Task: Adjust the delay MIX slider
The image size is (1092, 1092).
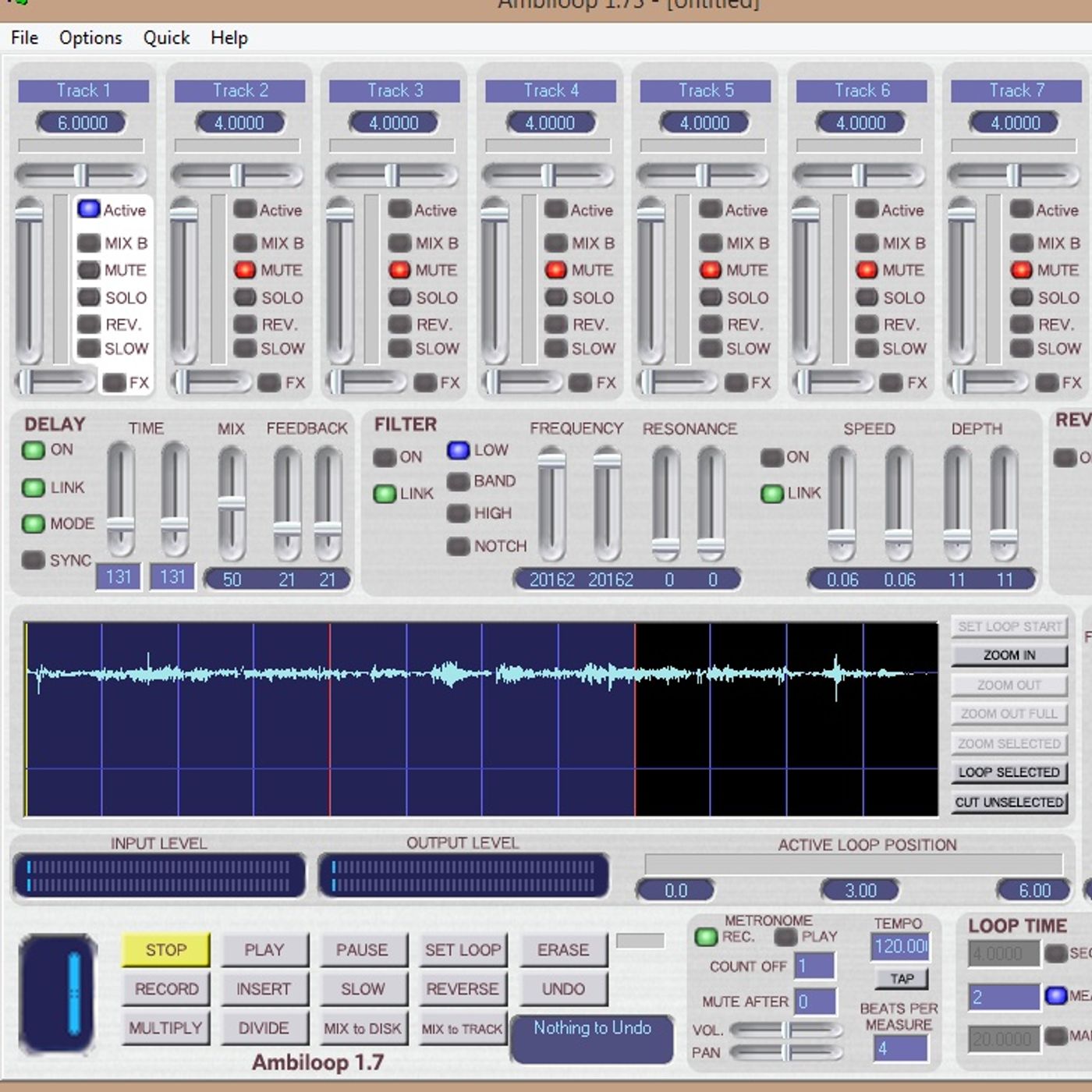Action: pos(232,504)
